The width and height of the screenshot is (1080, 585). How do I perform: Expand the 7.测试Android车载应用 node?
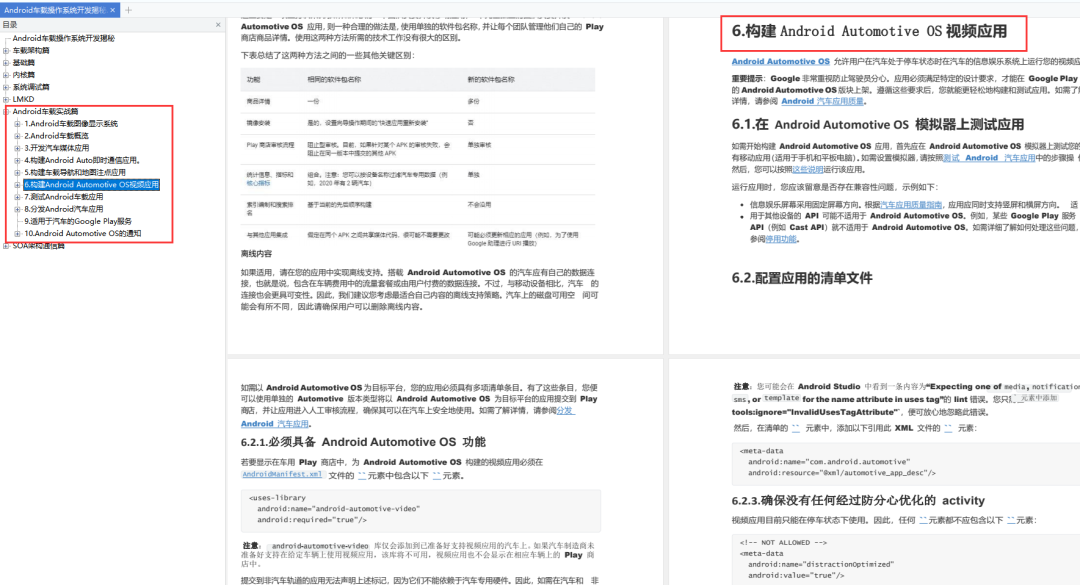pyautogui.click(x=17, y=197)
